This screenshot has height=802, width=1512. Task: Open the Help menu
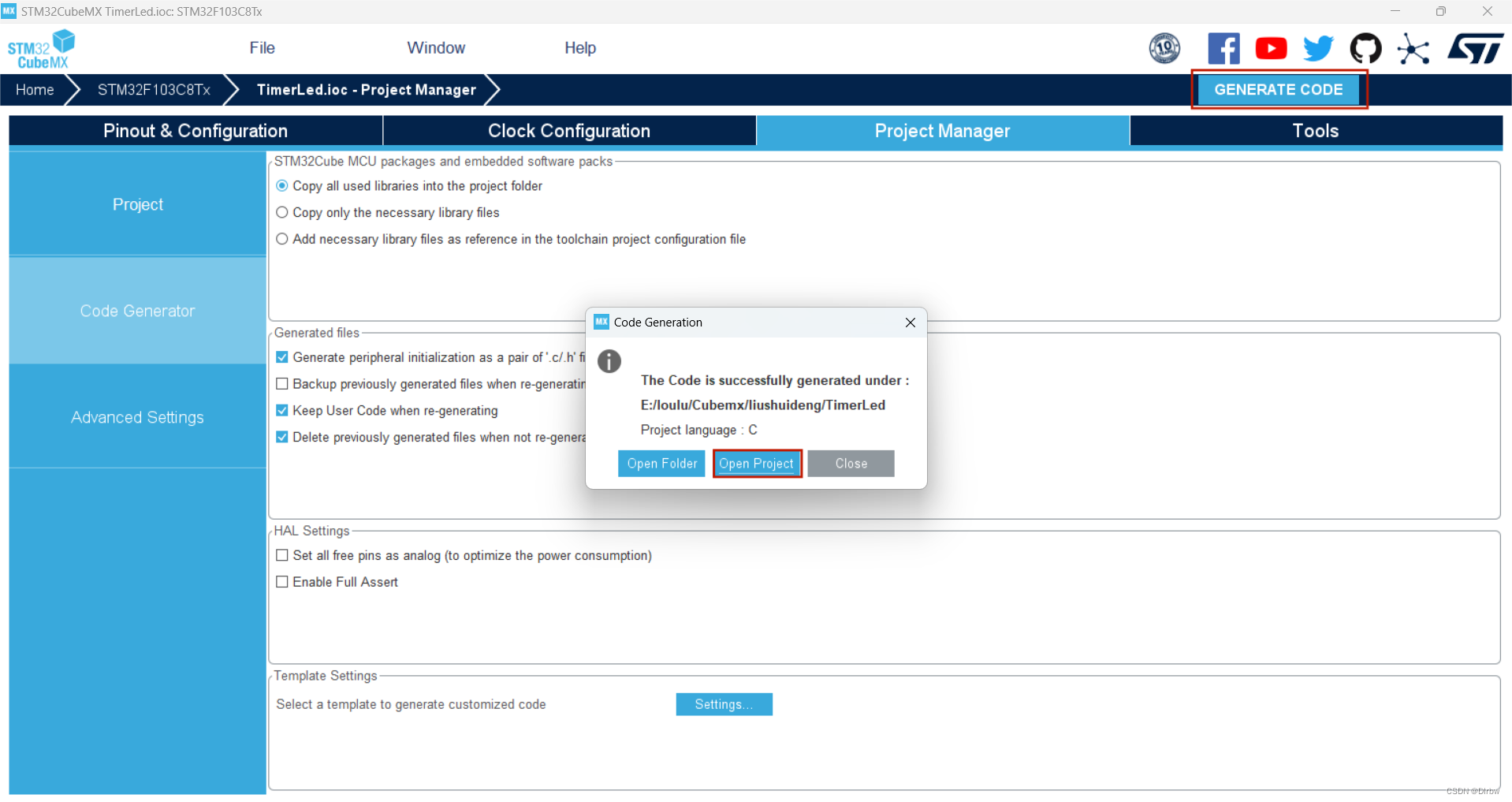(x=580, y=48)
